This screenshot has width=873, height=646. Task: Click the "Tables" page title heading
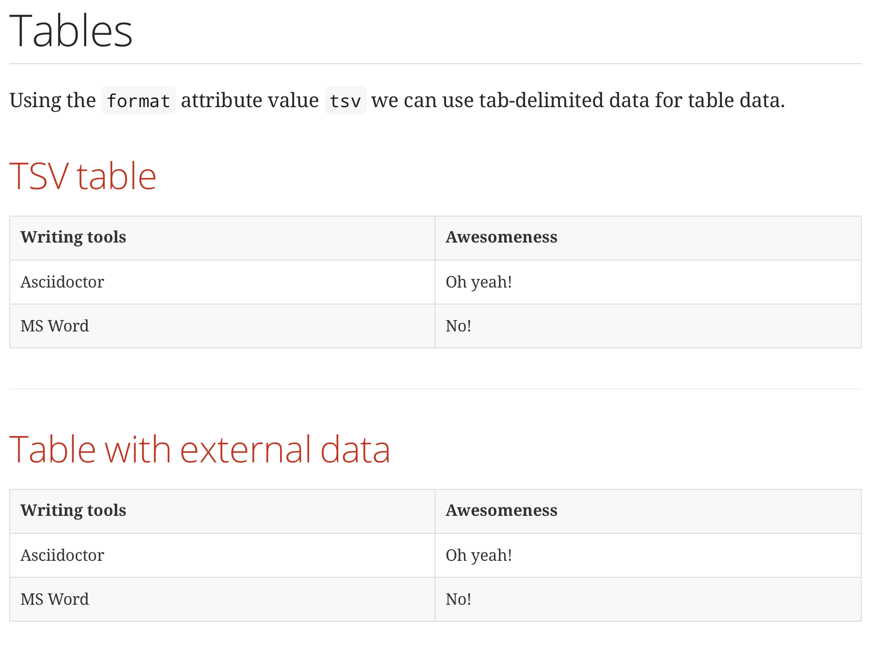coord(71,31)
